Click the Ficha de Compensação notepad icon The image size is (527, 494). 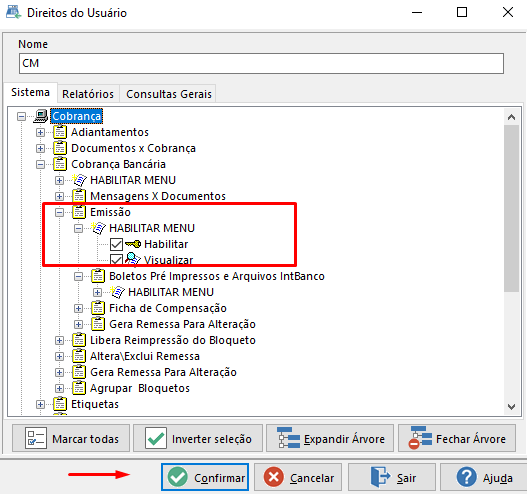[x=98, y=308]
